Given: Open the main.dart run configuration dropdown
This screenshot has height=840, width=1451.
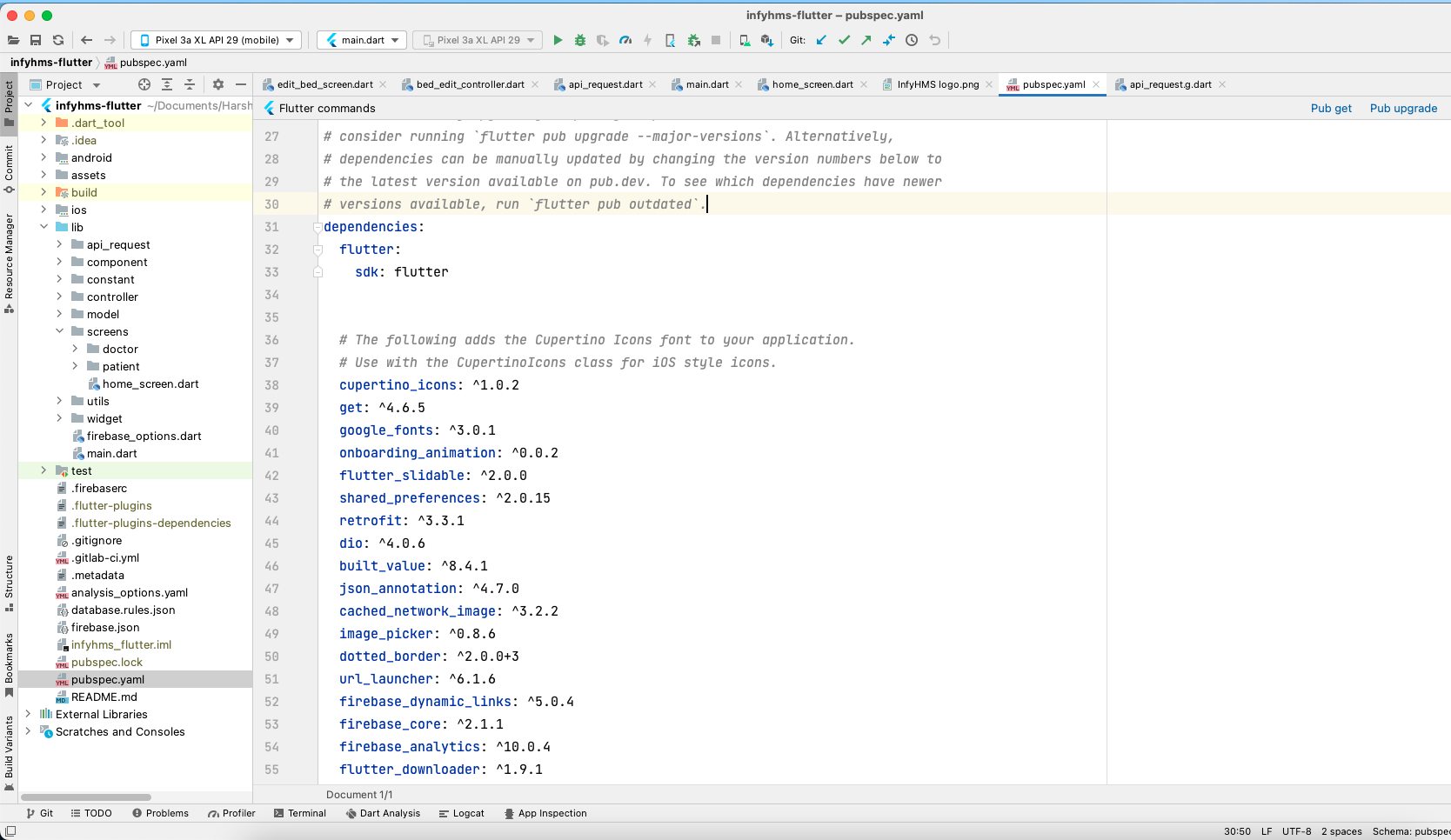Looking at the screenshot, I should (361, 40).
